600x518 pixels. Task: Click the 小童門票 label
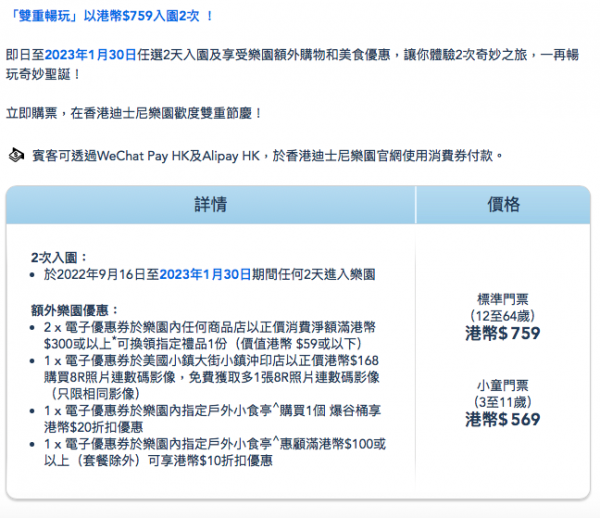503,385
